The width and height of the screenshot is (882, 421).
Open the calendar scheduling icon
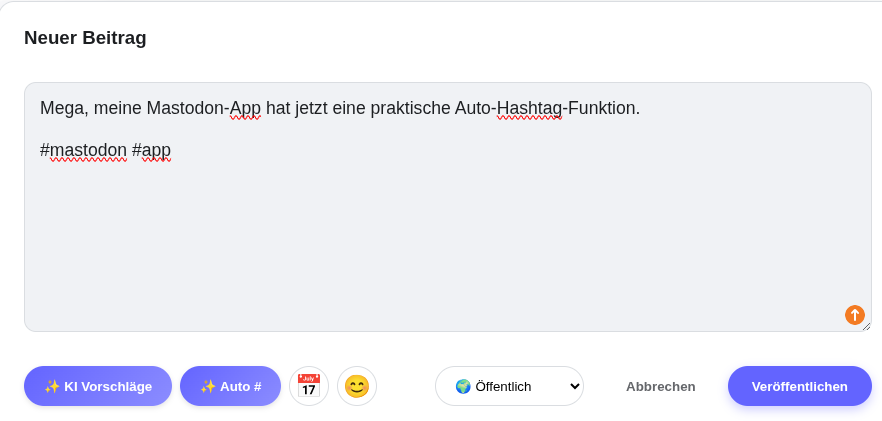click(309, 386)
